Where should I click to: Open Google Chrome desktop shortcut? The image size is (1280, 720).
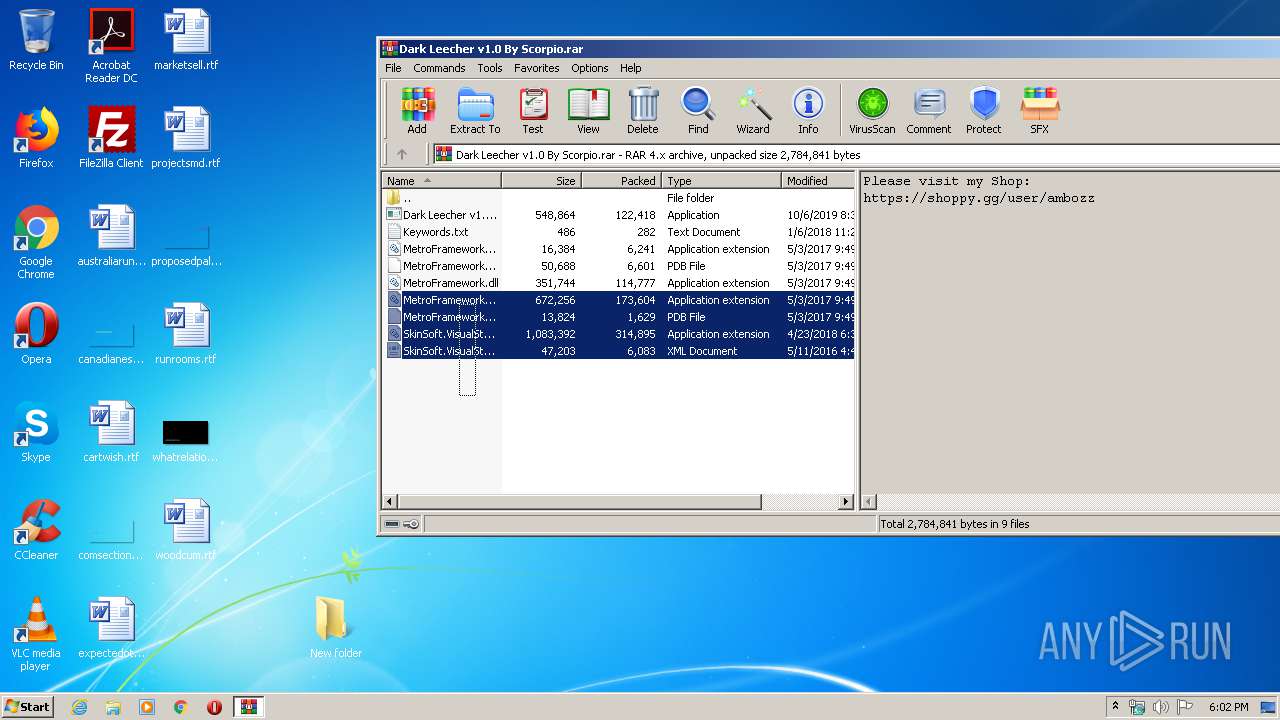36,242
